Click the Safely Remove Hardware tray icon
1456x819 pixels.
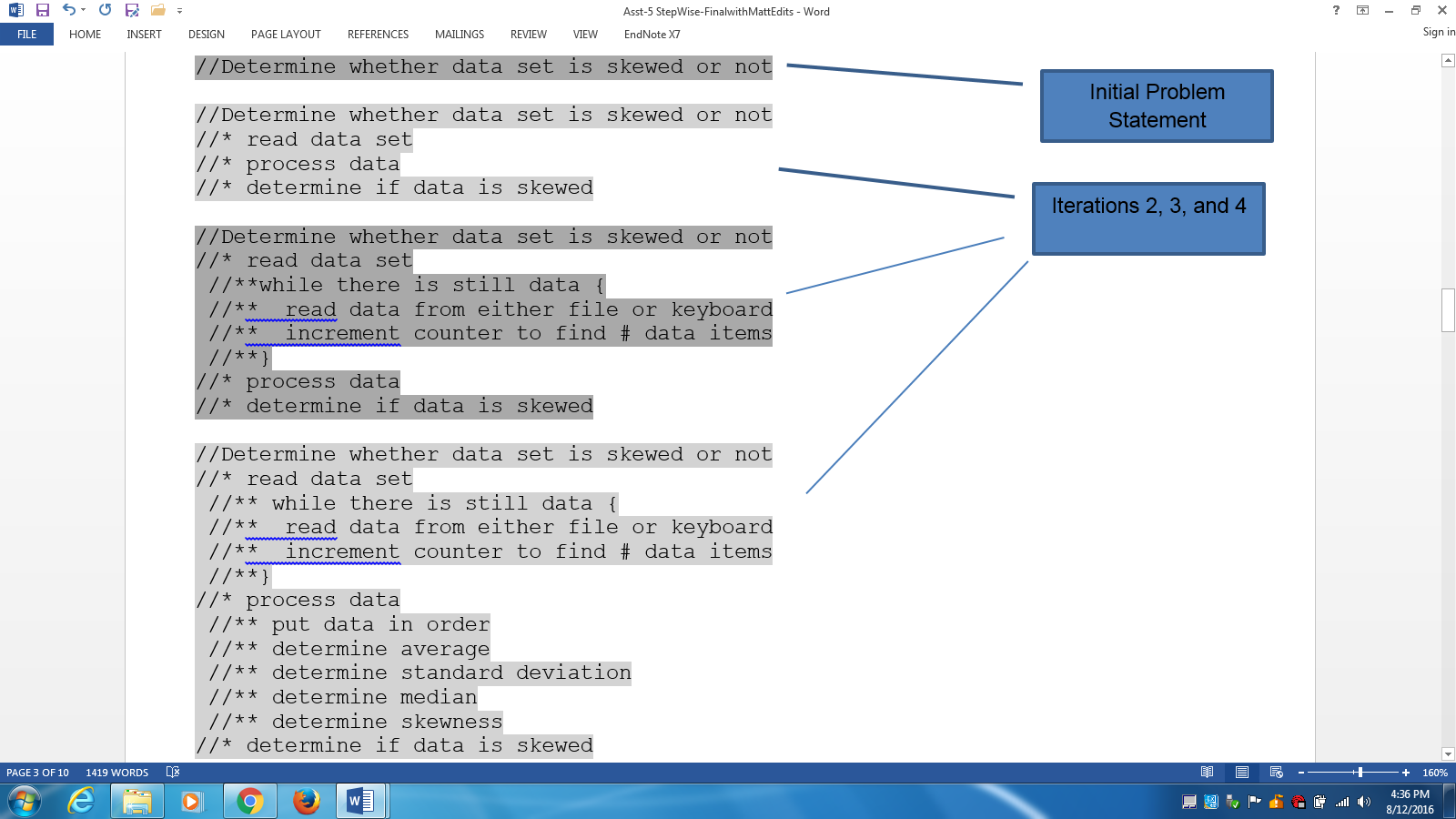[1233, 802]
